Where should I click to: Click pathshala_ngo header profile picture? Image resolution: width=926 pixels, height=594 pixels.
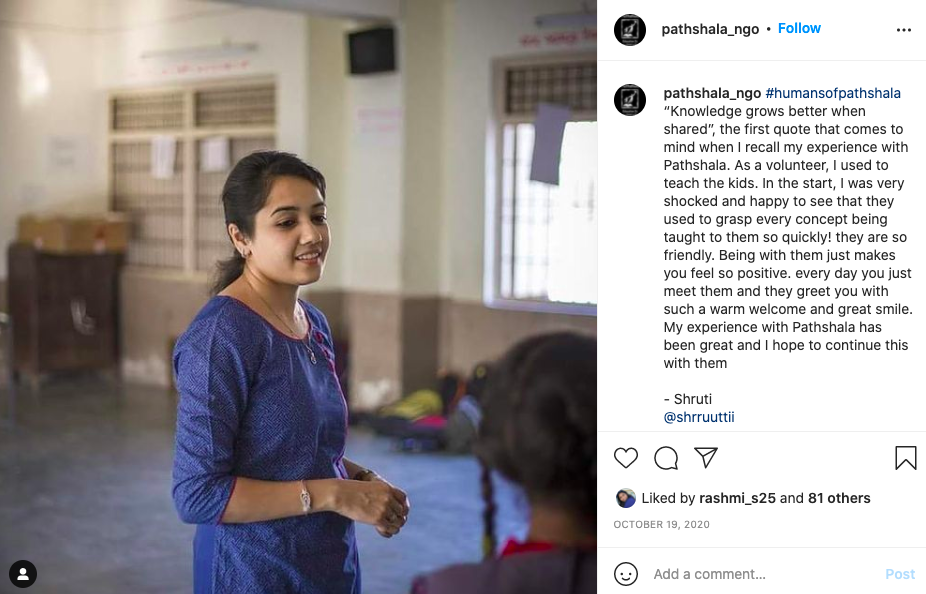[x=630, y=30]
